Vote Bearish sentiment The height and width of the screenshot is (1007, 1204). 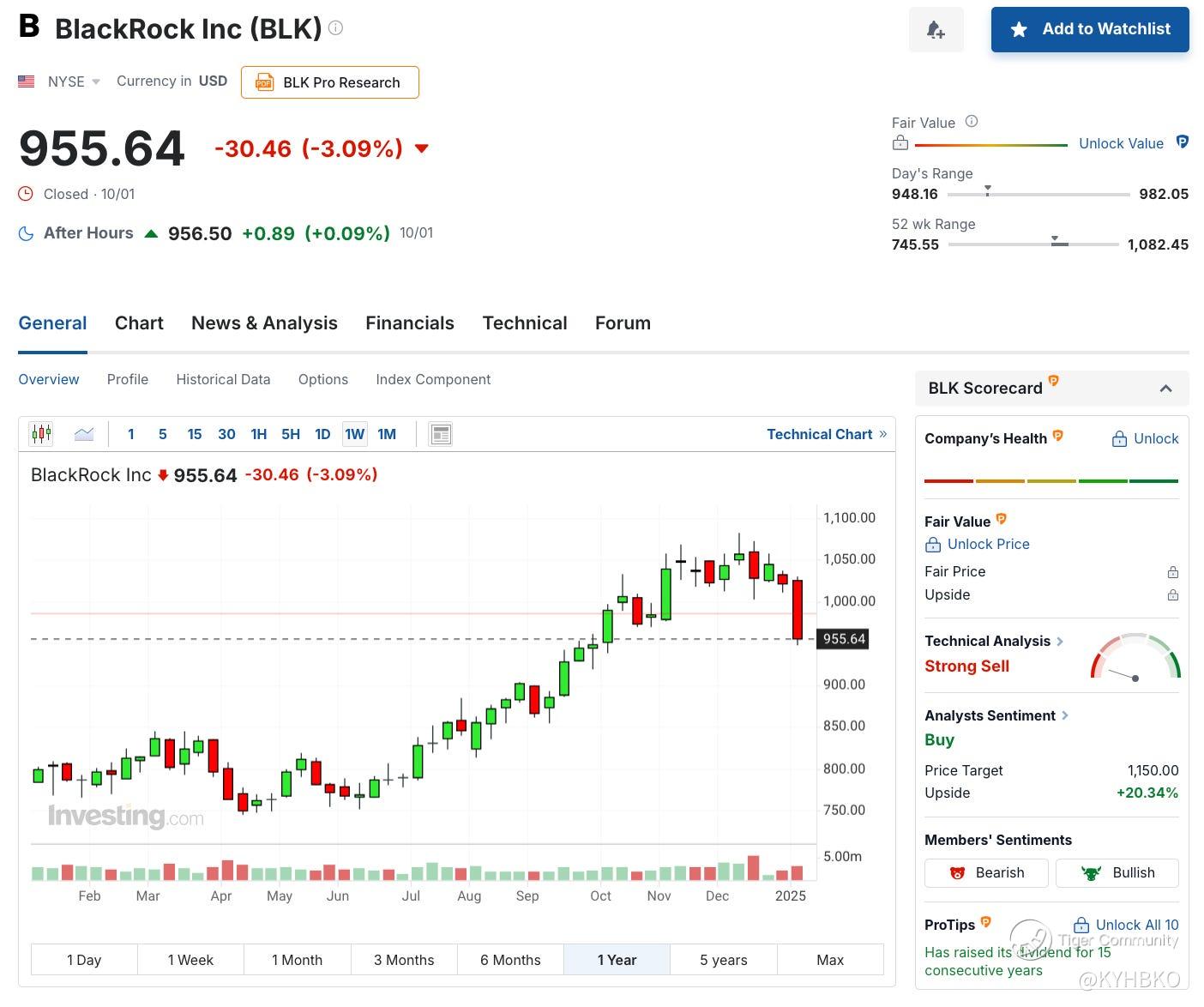pyautogui.click(x=986, y=872)
